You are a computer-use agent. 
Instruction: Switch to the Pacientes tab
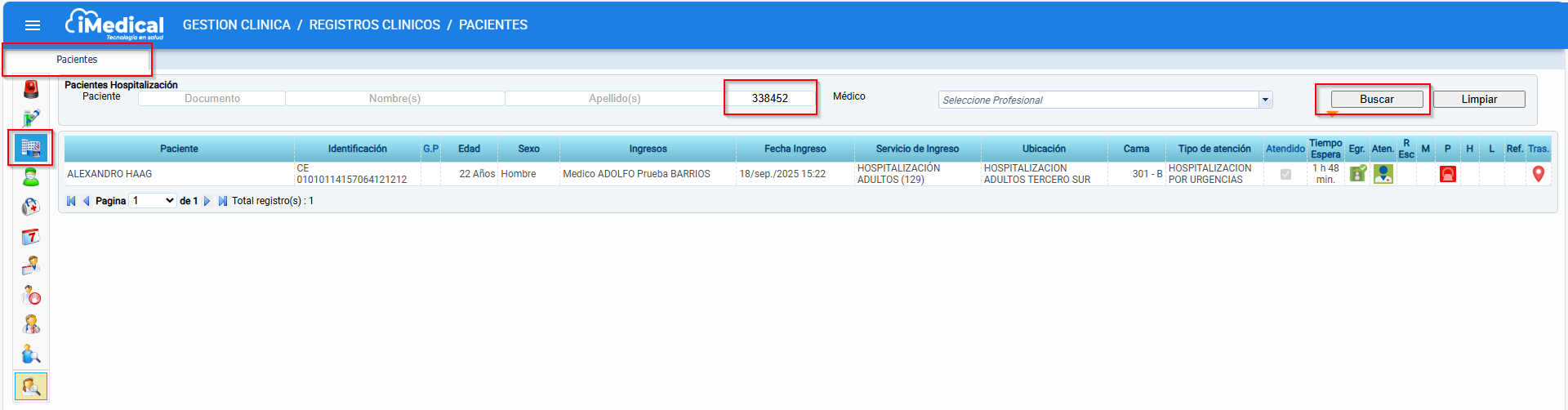click(x=77, y=60)
